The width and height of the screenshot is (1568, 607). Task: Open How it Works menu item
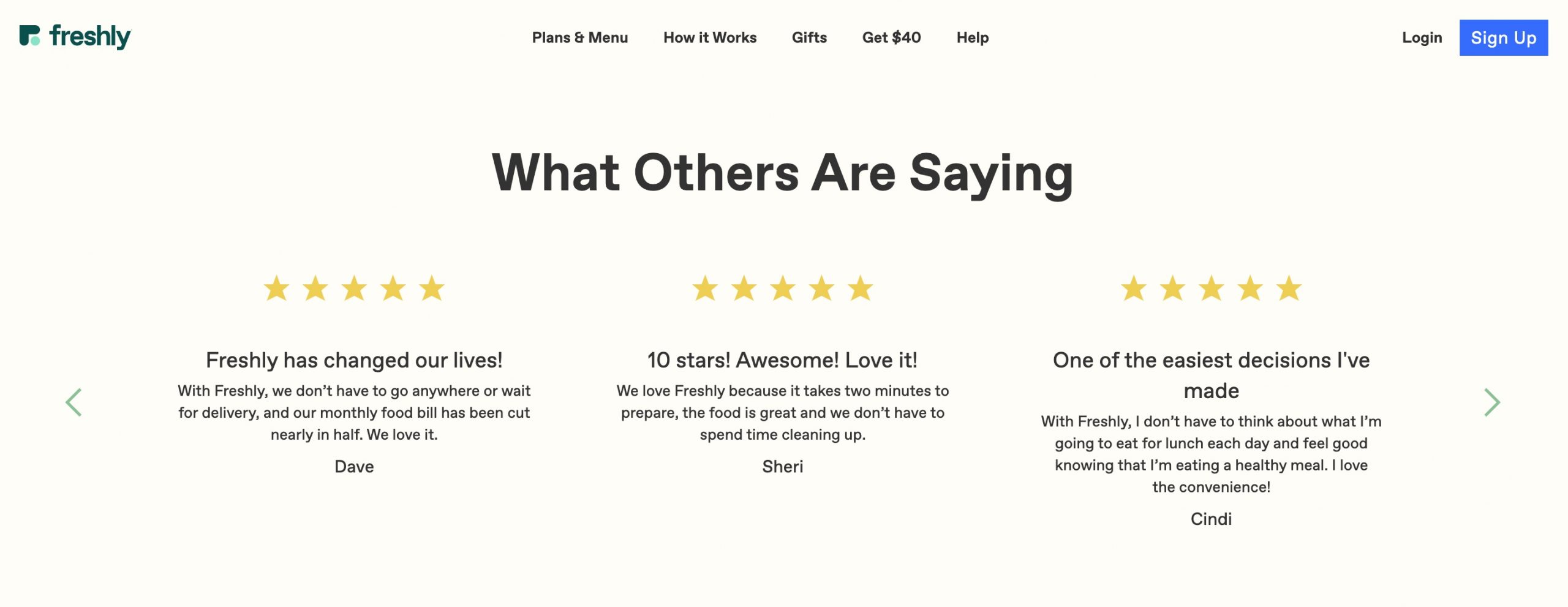point(710,37)
